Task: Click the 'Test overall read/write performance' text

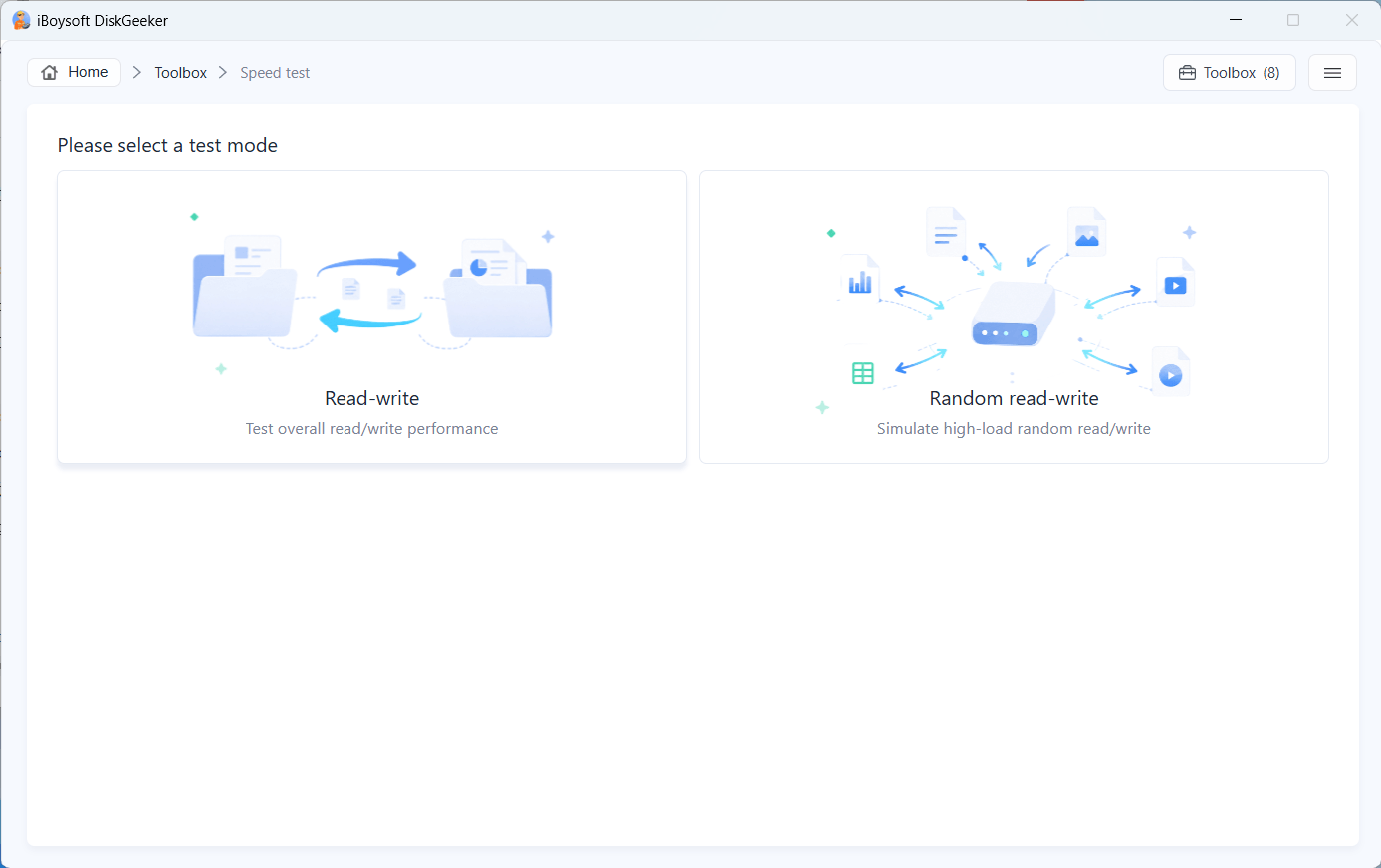Action: click(372, 429)
